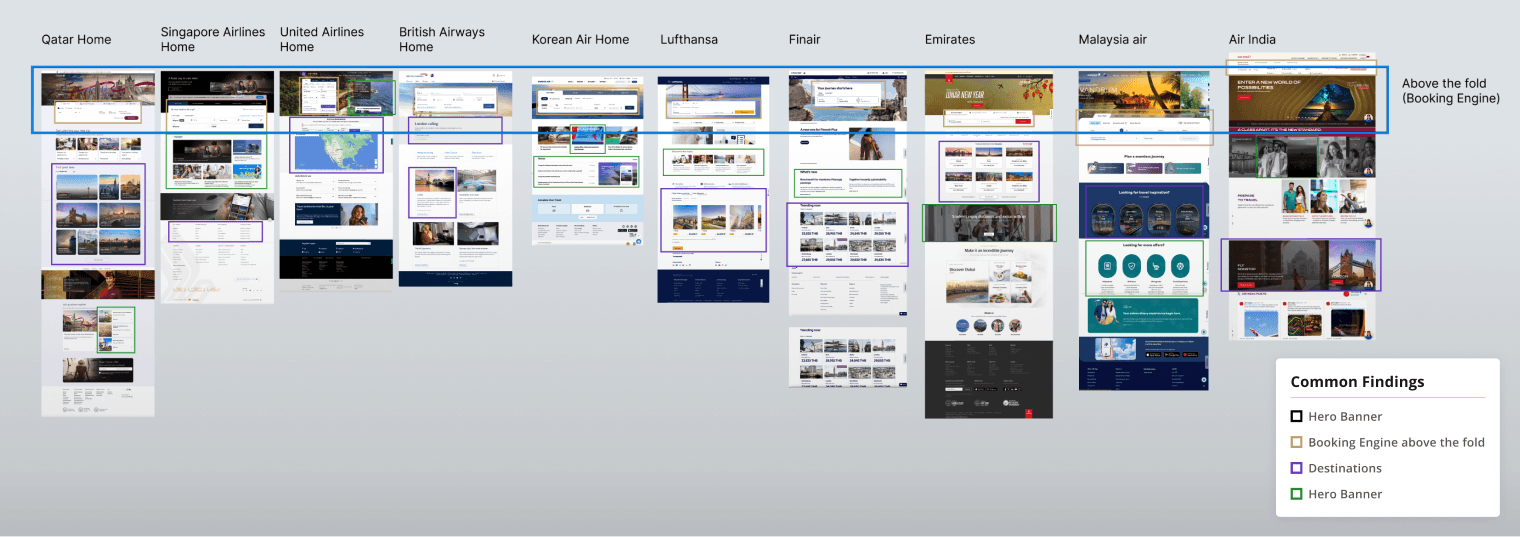Viewport: 1520px width, 537px height.
Task: Select the Emirates title label
Action: [x=949, y=40]
